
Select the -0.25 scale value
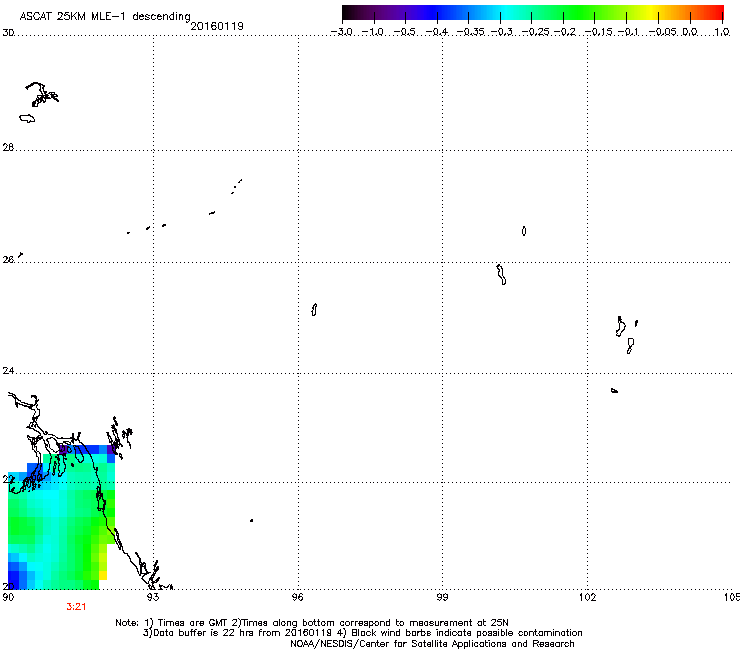click(x=536, y=32)
